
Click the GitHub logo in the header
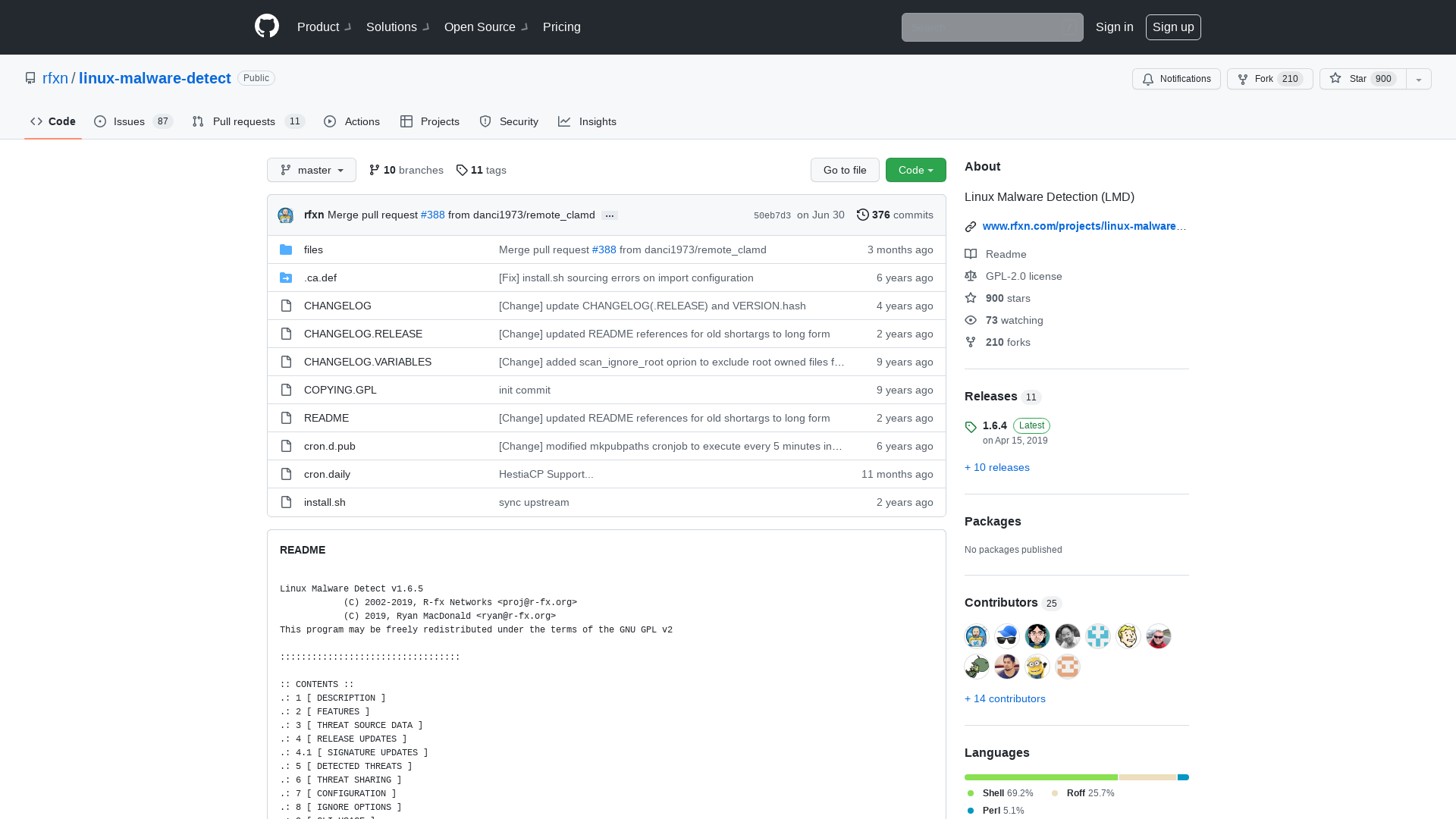tap(267, 26)
